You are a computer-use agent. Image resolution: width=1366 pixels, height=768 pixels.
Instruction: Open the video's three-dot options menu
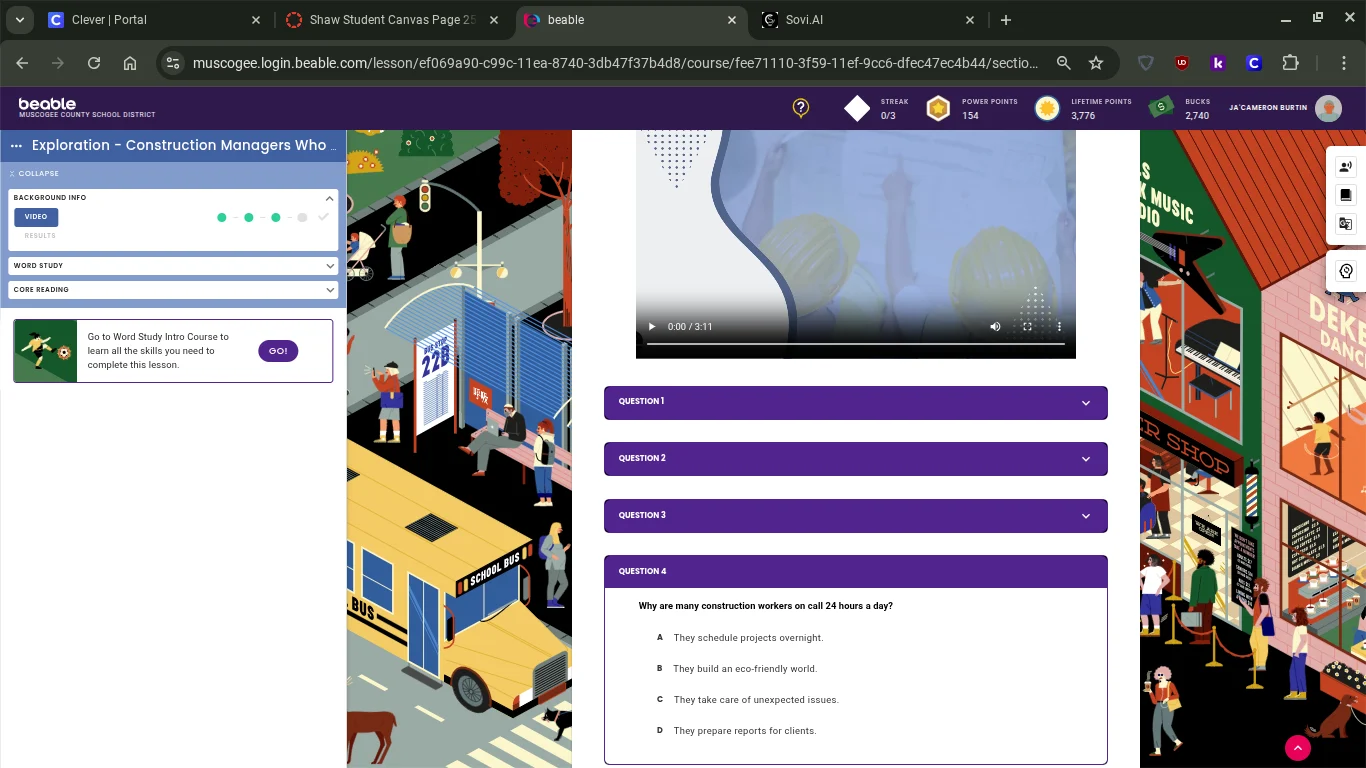[x=1059, y=327]
